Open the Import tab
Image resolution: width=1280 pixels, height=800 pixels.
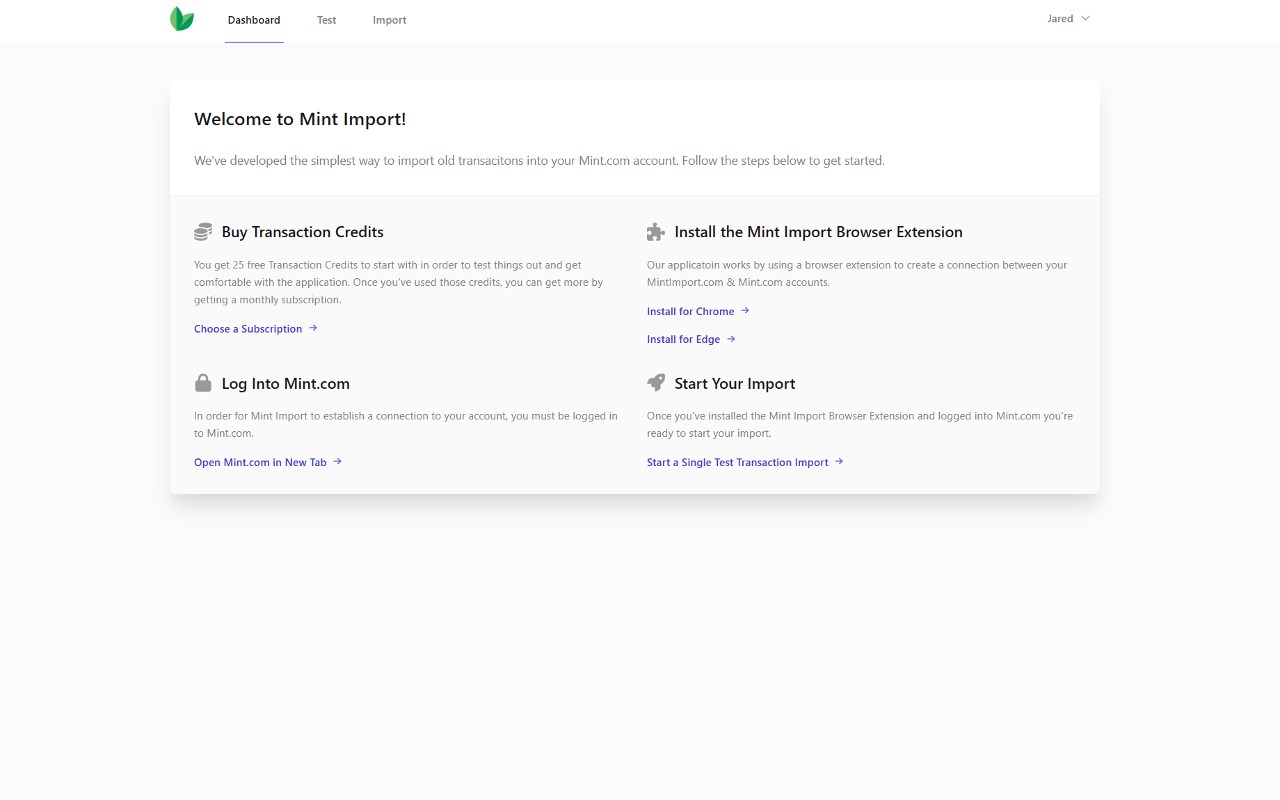(x=389, y=20)
